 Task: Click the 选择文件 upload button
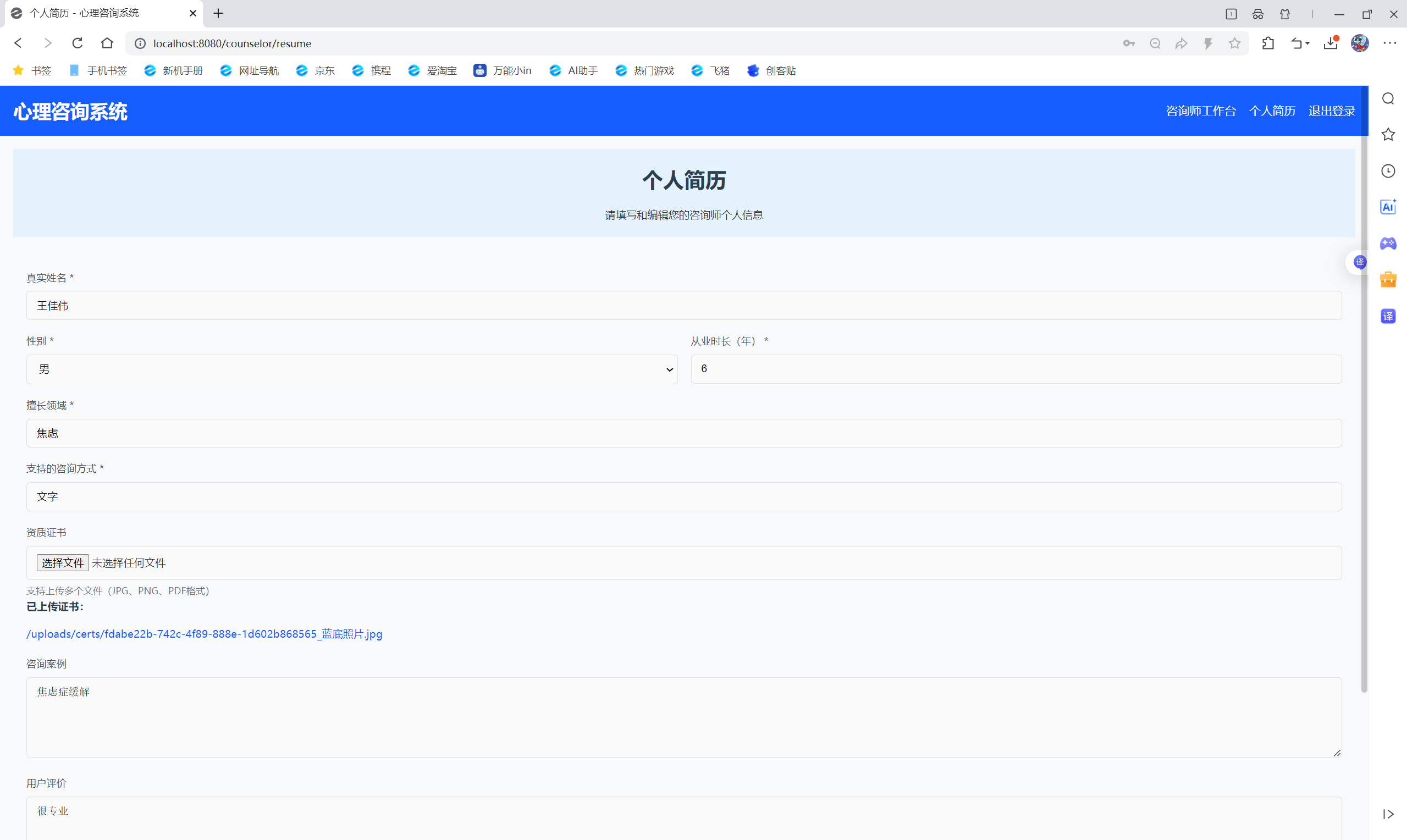[62, 562]
